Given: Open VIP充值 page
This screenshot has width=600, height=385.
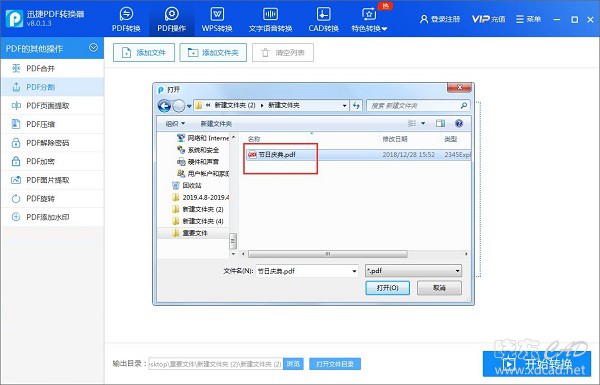Looking at the screenshot, I should 488,19.
